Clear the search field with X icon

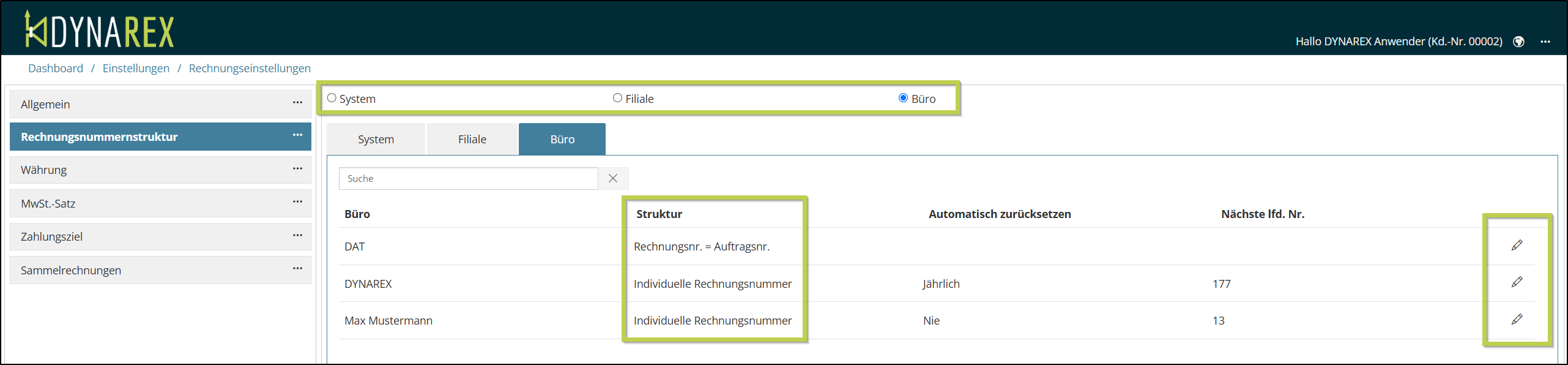[x=613, y=178]
